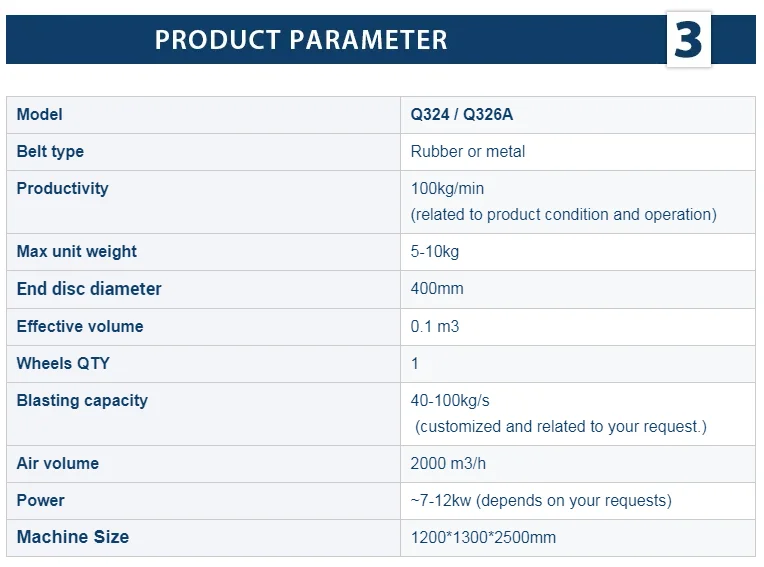Select the Belt type label cell
The width and height of the screenshot is (764, 567).
[50, 152]
